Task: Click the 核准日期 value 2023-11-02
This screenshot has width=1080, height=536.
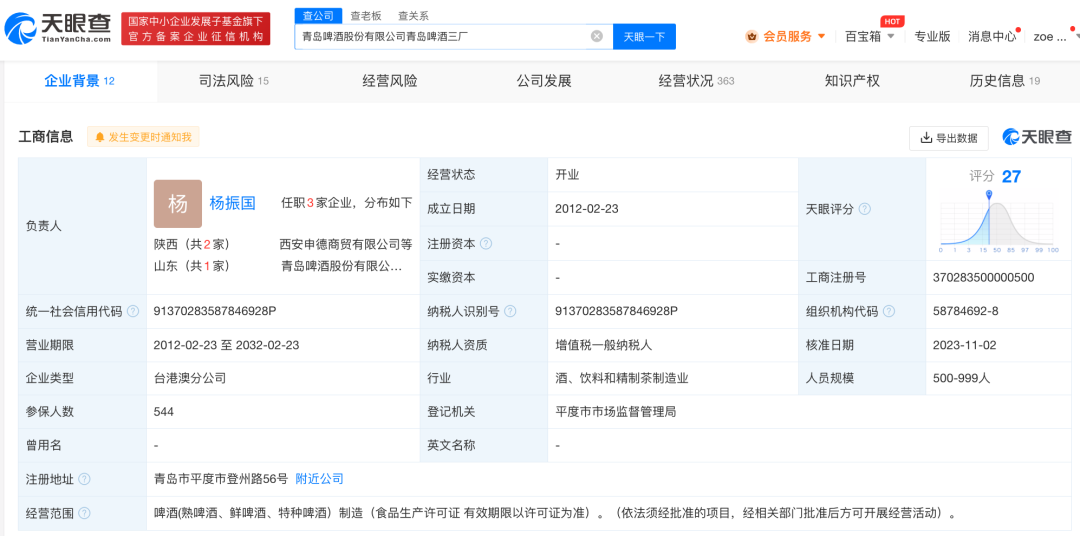Action: coord(964,345)
